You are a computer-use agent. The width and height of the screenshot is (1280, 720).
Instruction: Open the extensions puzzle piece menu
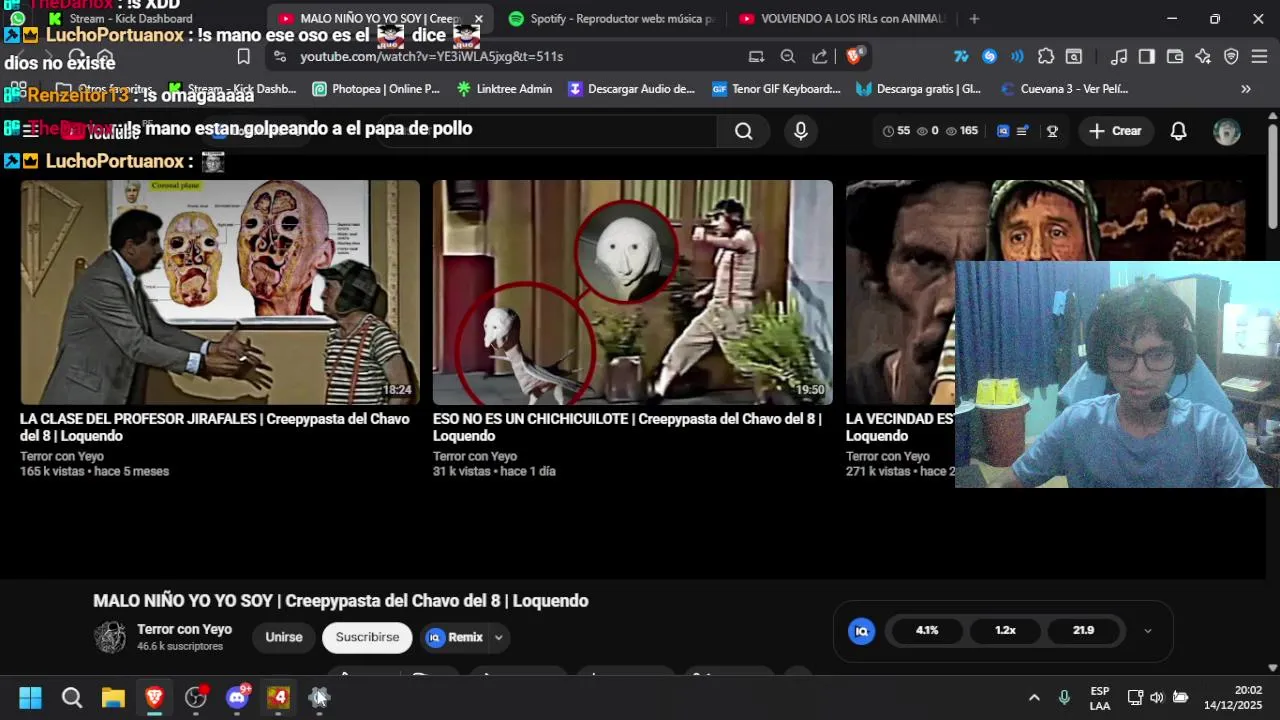[1046, 57]
